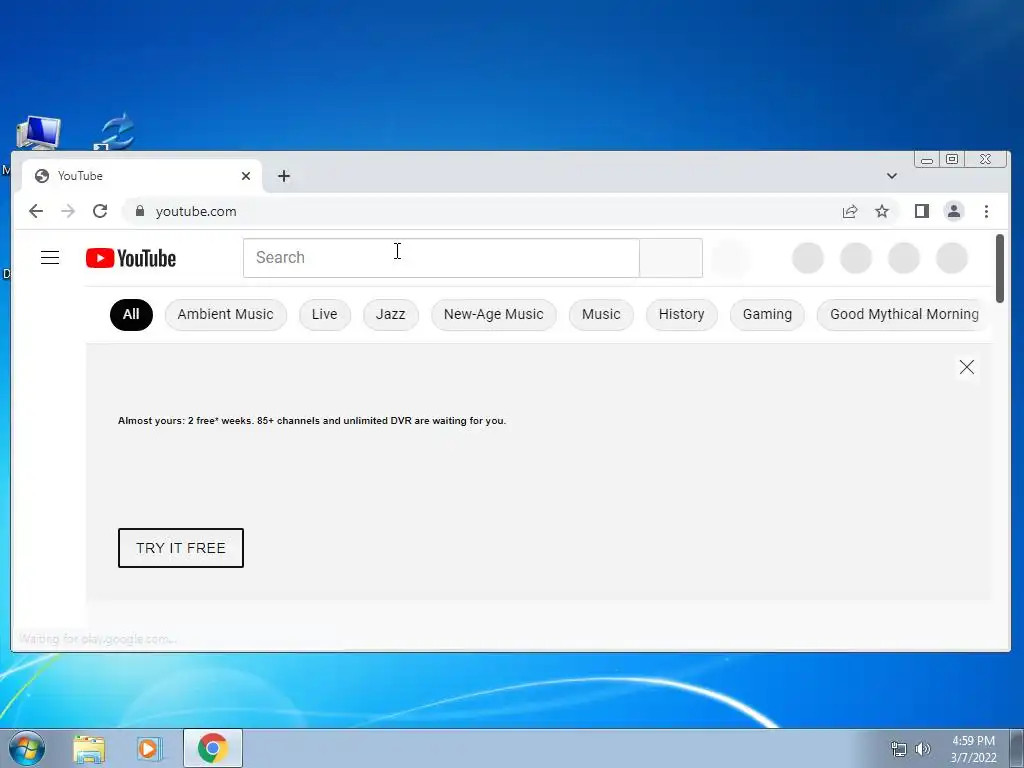
Task: Open the Windows Start menu
Action: tap(27, 748)
